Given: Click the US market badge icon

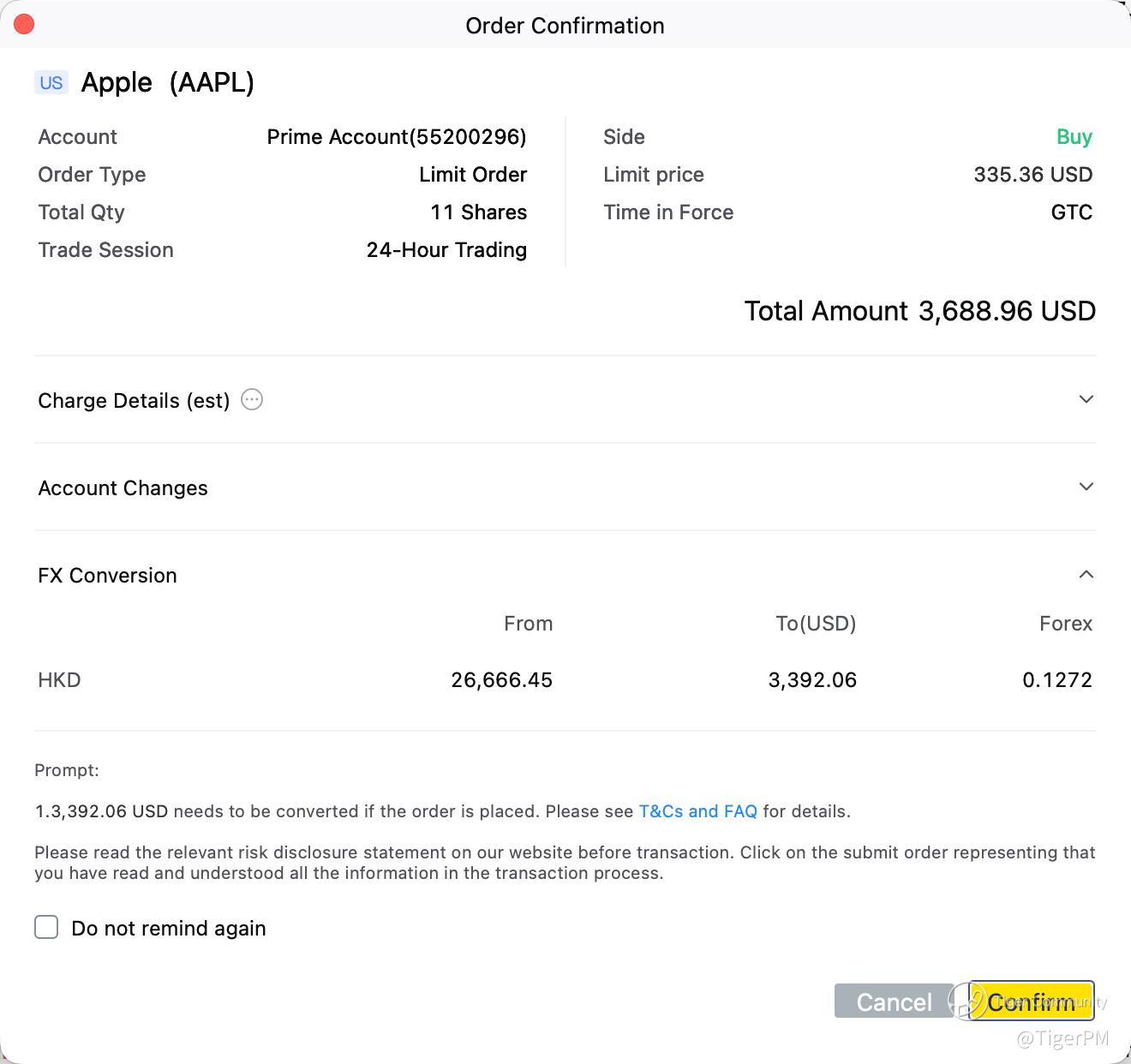Looking at the screenshot, I should click(x=51, y=83).
